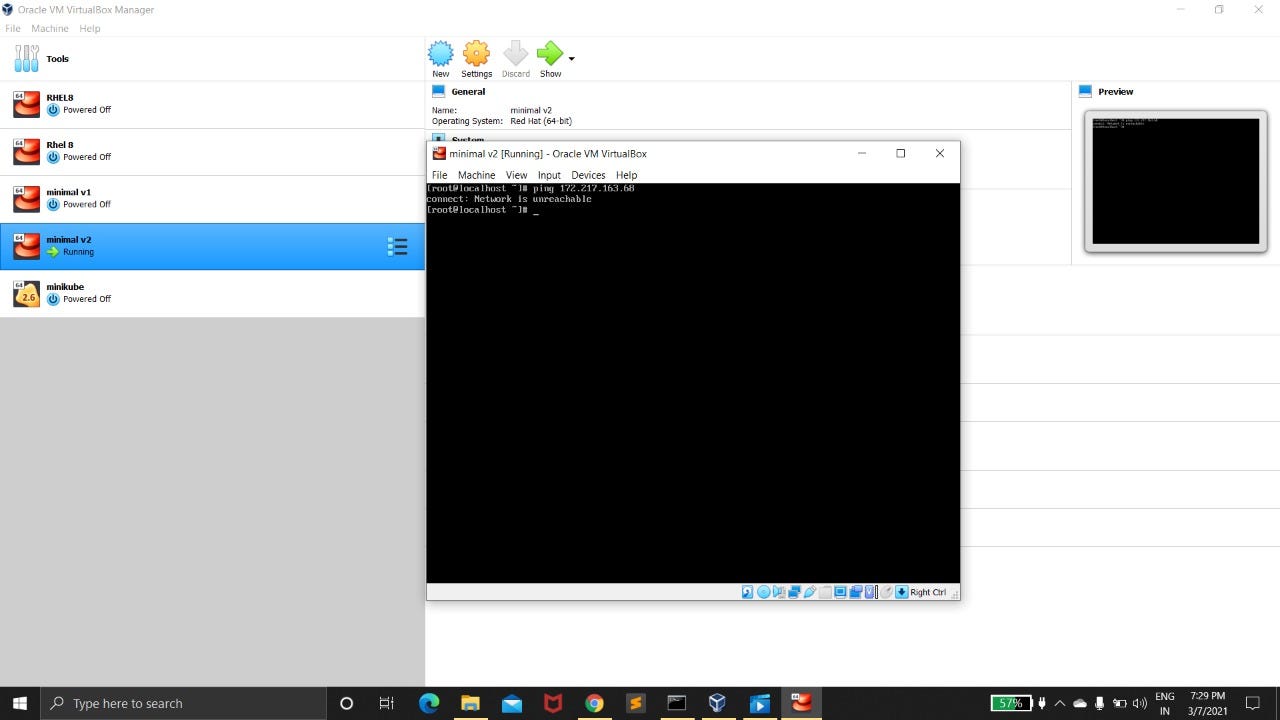Click the optical drive status icon
The height and width of the screenshot is (720, 1280).
[764, 592]
